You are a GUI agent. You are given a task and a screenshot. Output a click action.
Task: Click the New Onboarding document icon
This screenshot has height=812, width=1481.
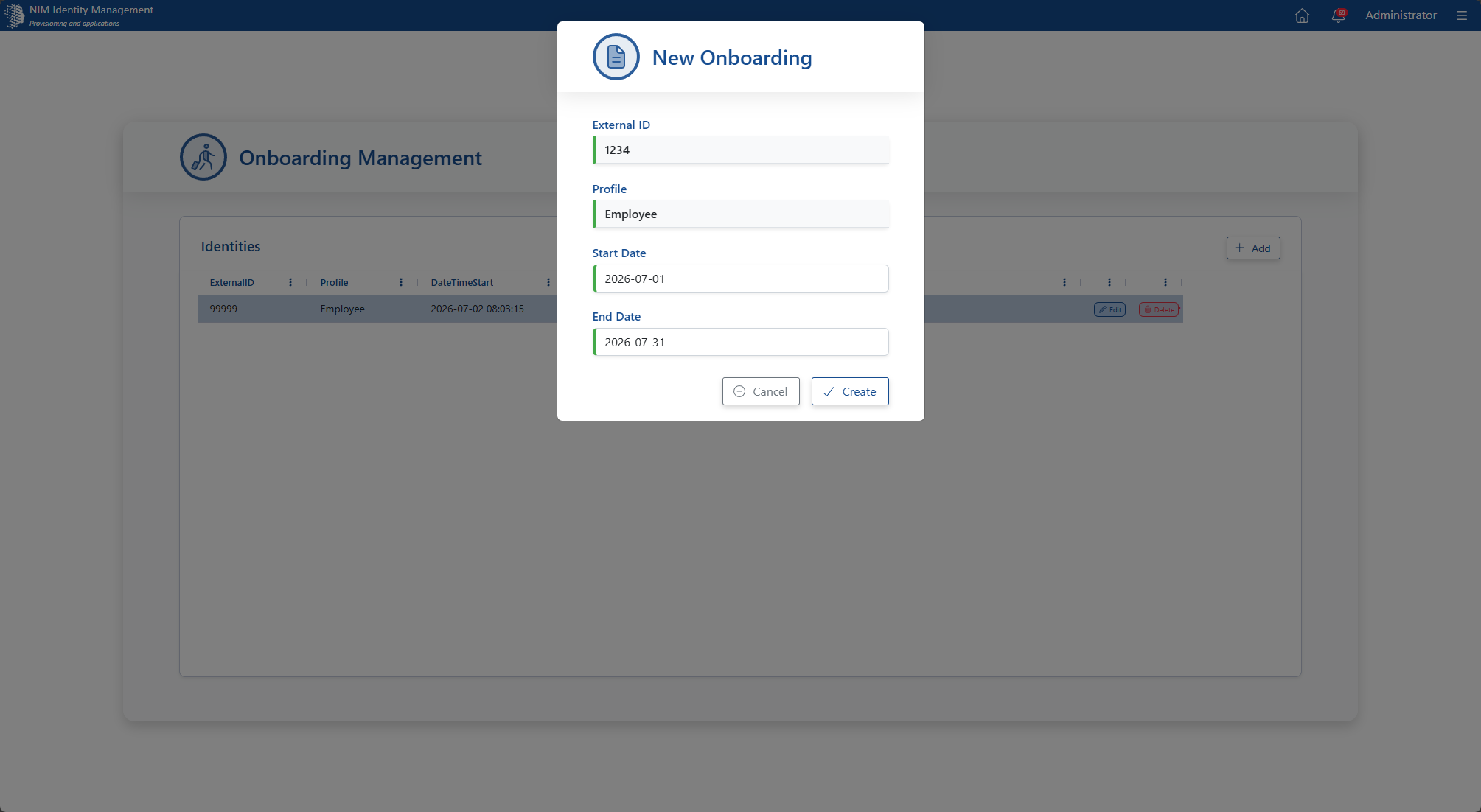pyautogui.click(x=616, y=57)
